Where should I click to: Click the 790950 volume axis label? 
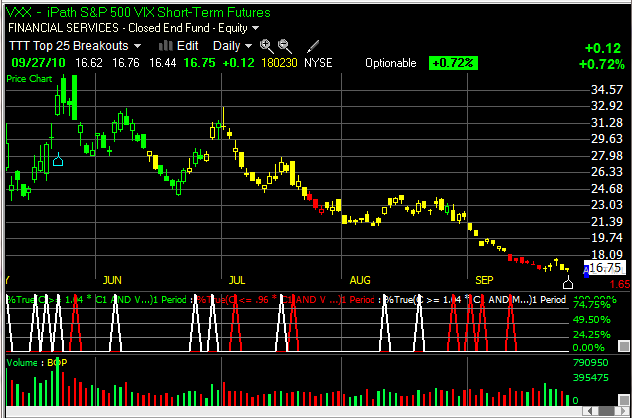pos(590,363)
